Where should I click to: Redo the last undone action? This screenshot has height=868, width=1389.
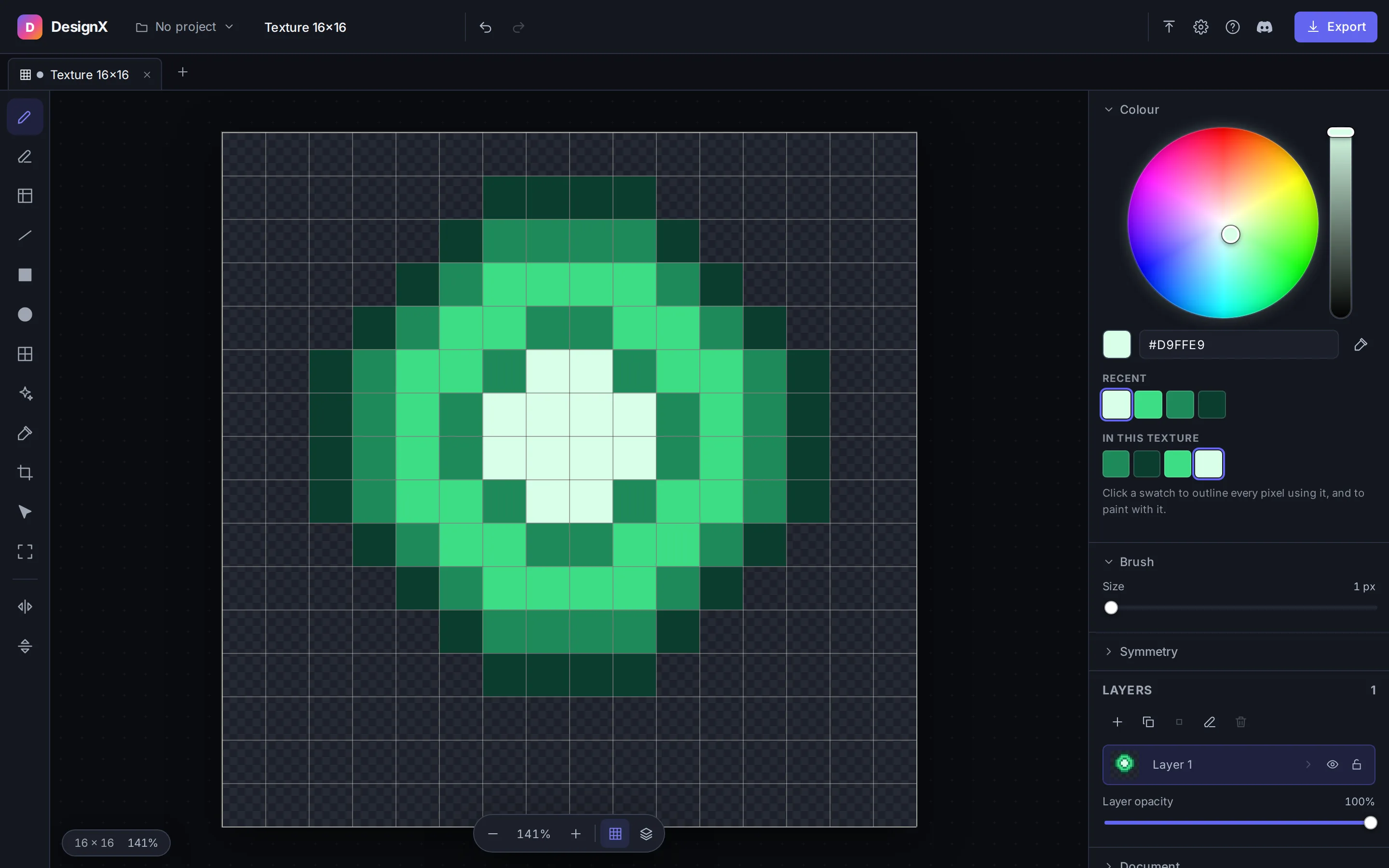[x=518, y=27]
